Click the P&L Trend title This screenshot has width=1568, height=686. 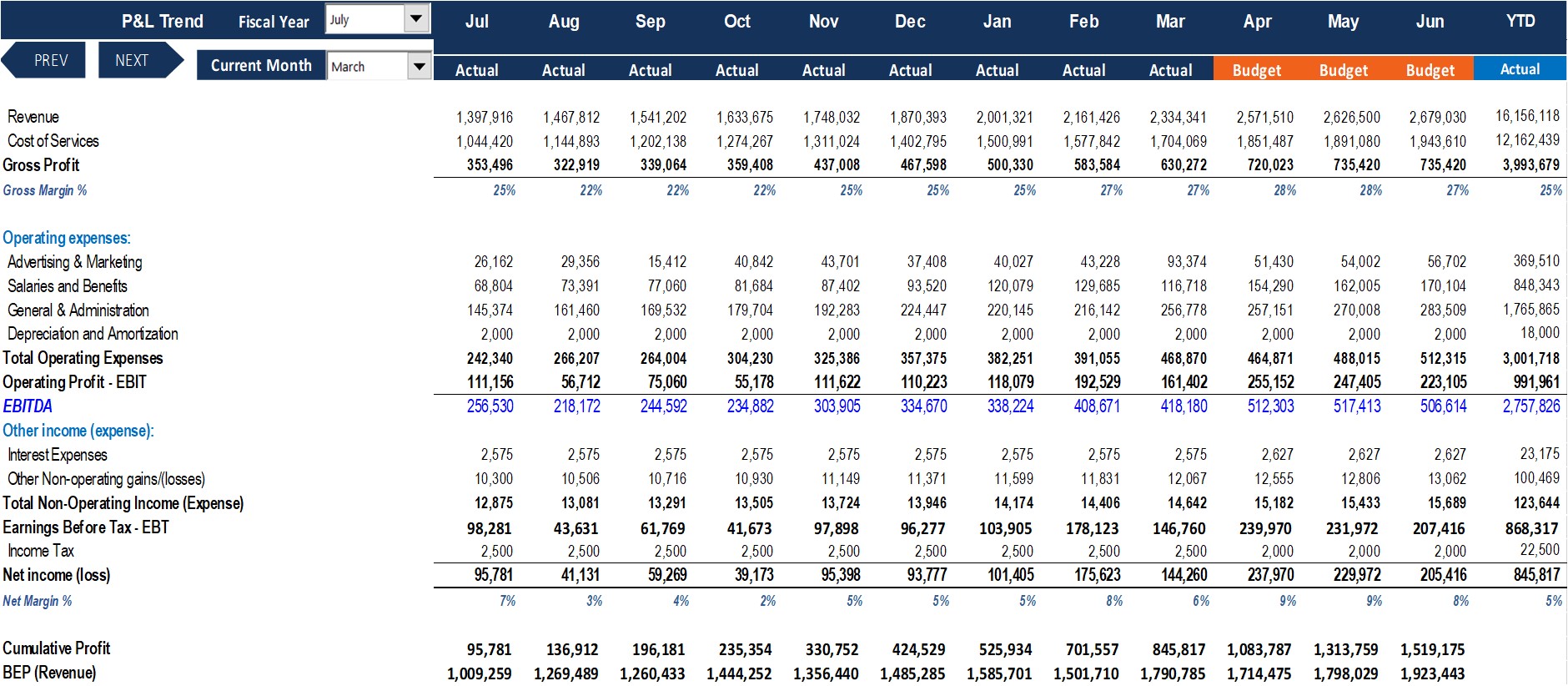(163, 22)
